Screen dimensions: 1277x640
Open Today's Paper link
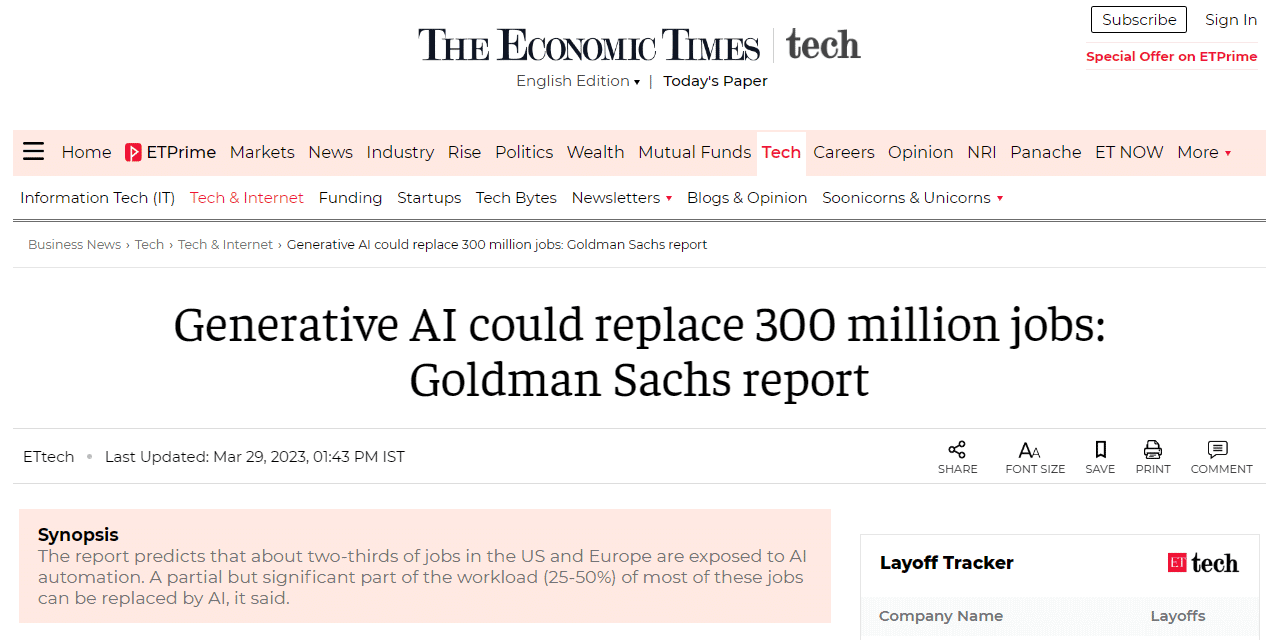point(715,81)
